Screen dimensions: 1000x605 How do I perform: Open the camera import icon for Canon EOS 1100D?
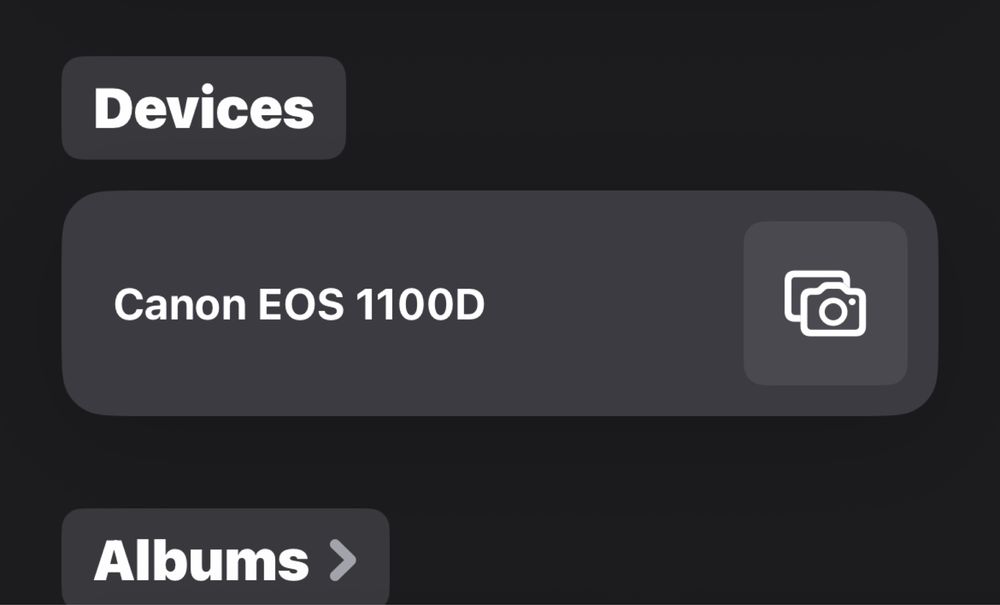point(825,303)
